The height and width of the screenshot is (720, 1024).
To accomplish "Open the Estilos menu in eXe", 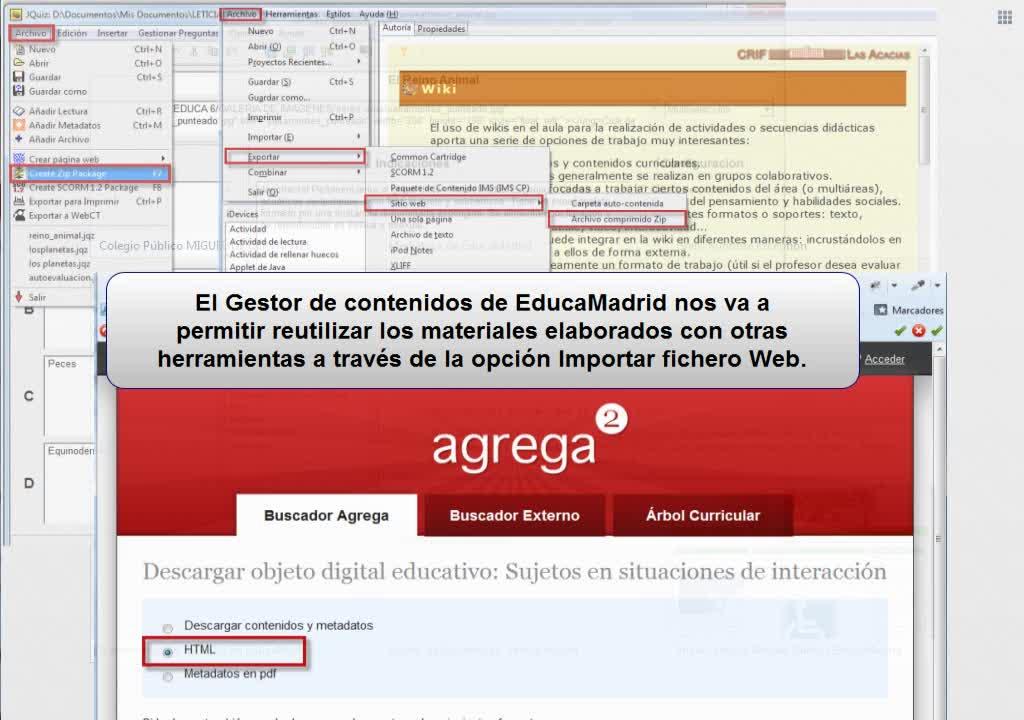I will [x=338, y=14].
